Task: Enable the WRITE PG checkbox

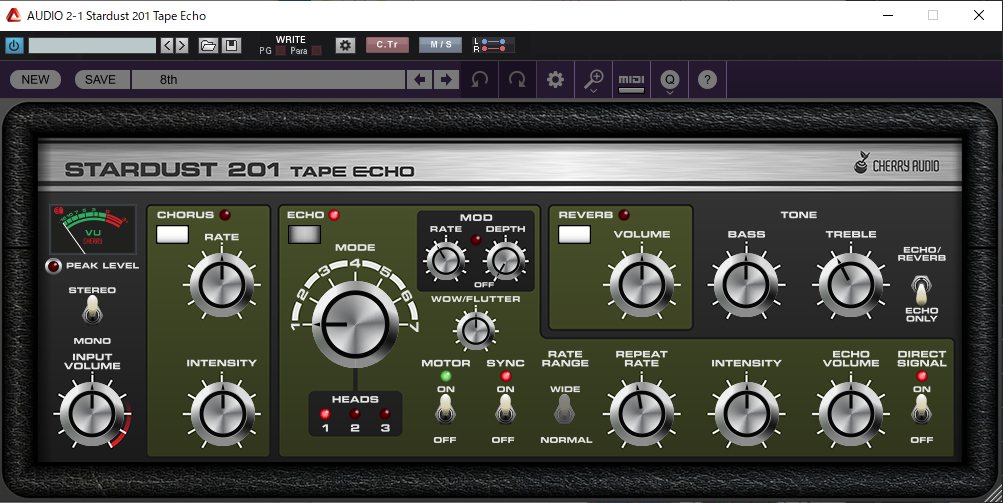Action: pos(280,51)
